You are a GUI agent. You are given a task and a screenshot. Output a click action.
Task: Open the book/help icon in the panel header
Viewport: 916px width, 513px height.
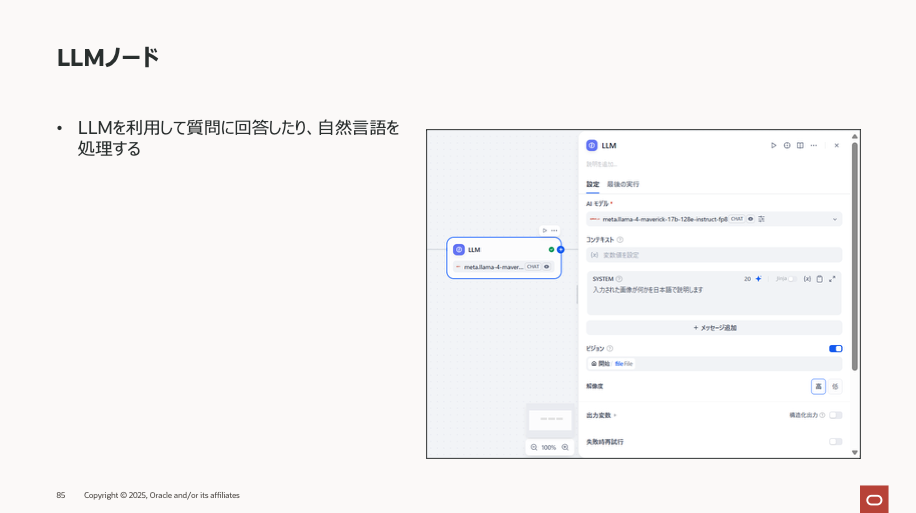[x=800, y=145]
